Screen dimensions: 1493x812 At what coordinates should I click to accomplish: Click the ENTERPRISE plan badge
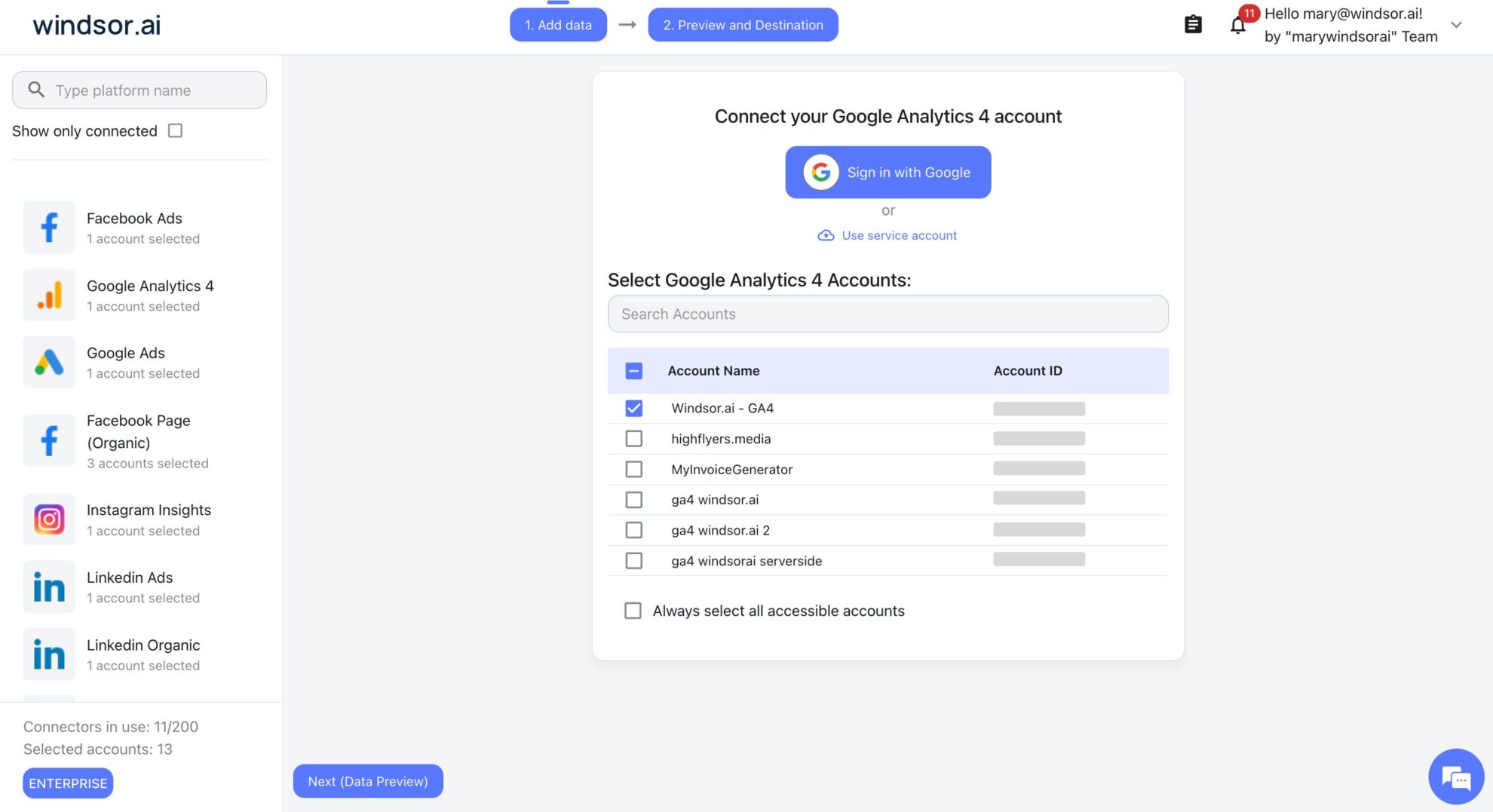point(68,783)
